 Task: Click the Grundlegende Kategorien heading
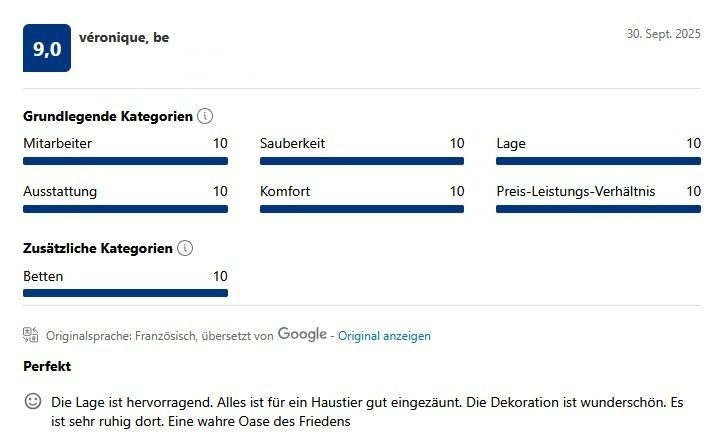[108, 117]
